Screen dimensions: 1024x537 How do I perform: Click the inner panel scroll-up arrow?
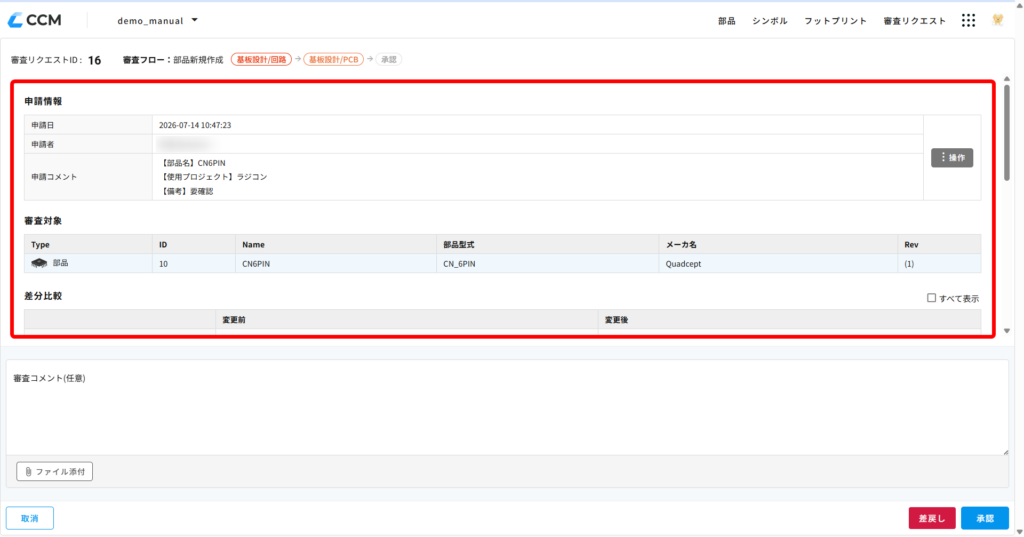[x=1006, y=78]
